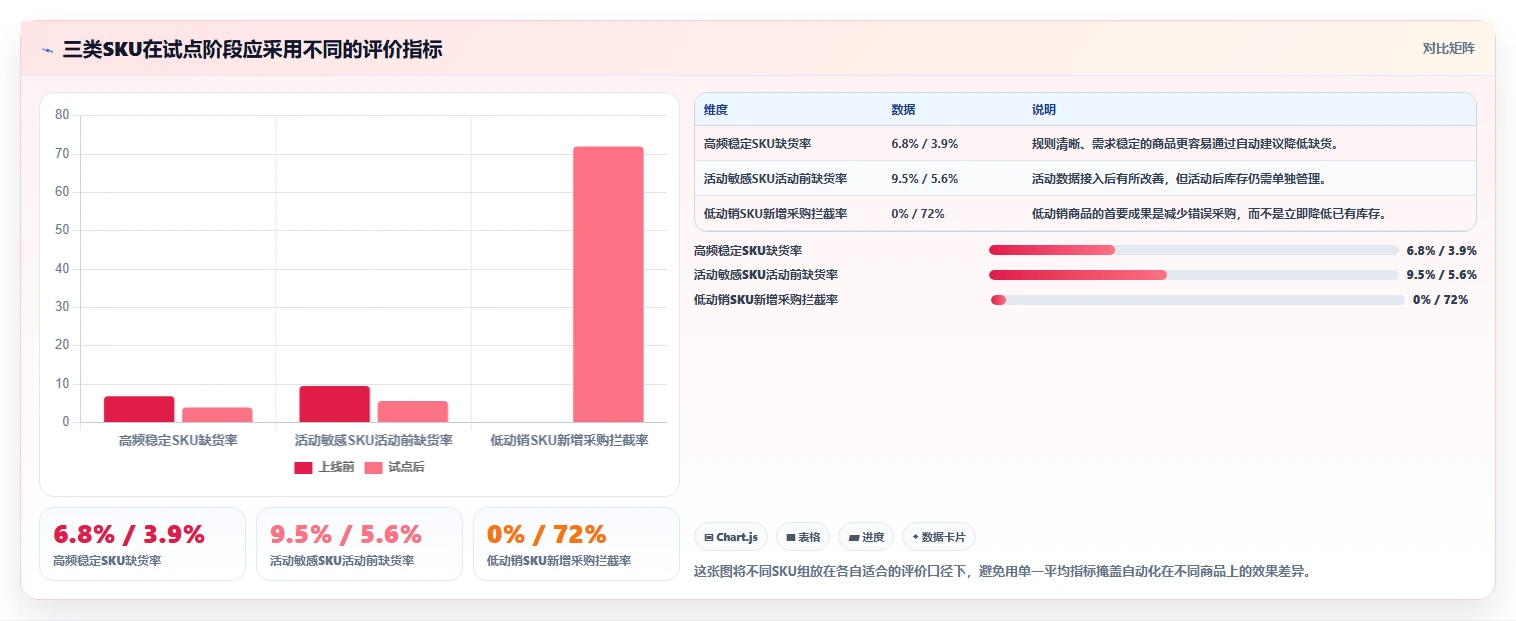Click the title 三类SKU在试点阶段应采用不同的评价指标
Image resolution: width=1516 pixels, height=621 pixels.
(252, 50)
